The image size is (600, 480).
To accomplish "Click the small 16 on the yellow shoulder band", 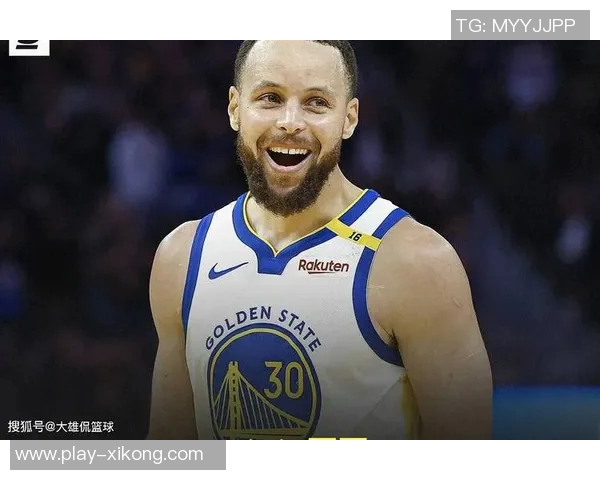I will tap(355, 236).
